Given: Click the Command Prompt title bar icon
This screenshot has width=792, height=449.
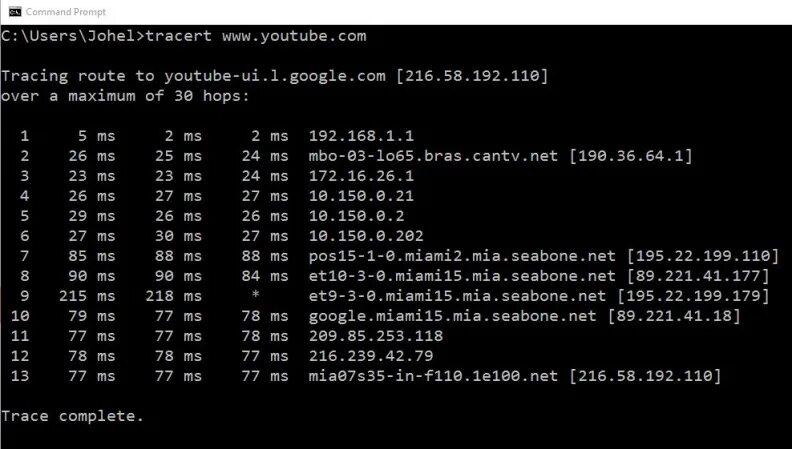Looking at the screenshot, I should click(x=15, y=12).
